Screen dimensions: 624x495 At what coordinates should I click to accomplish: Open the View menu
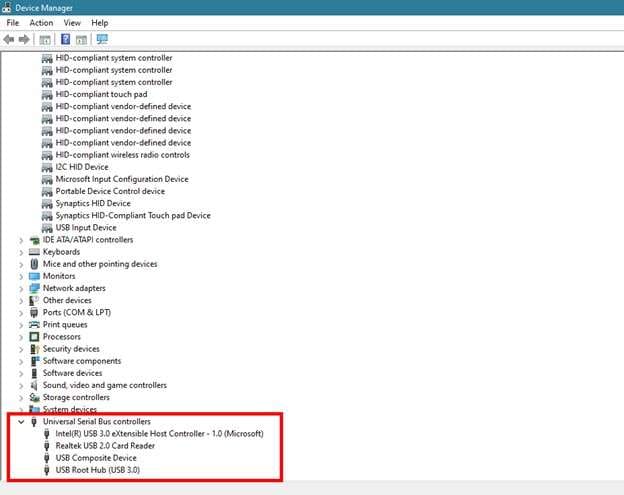click(x=72, y=23)
